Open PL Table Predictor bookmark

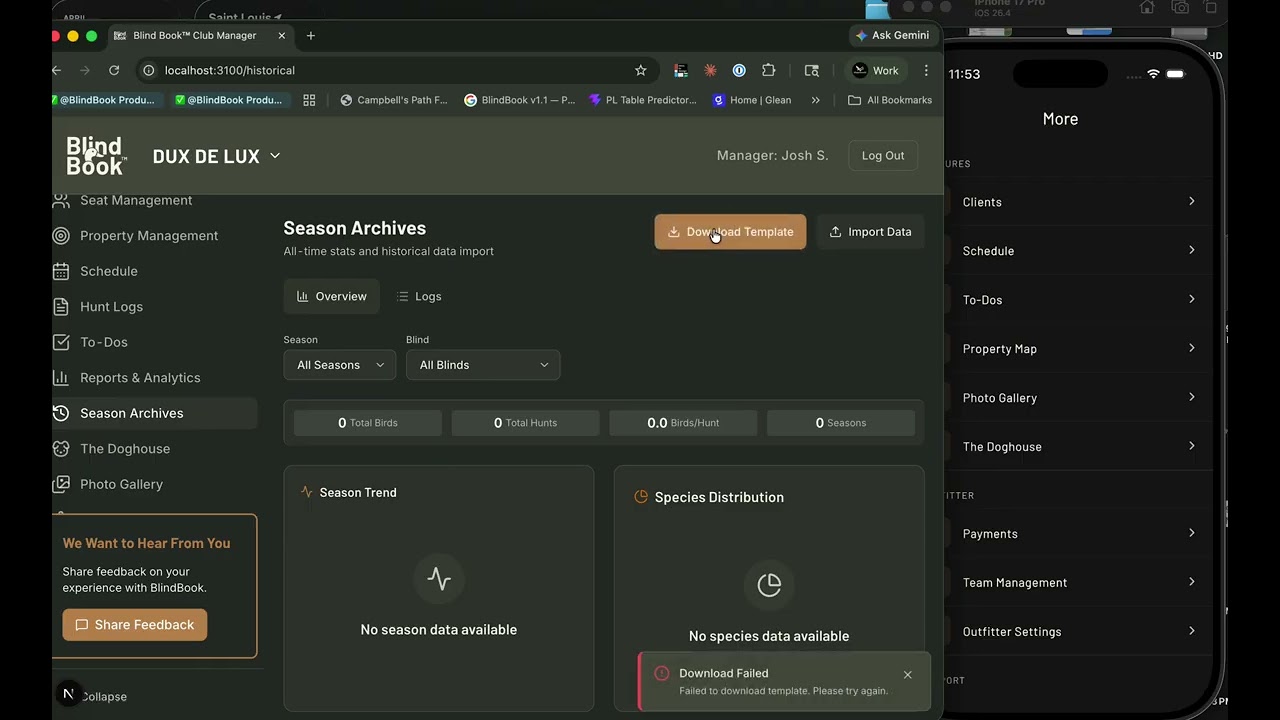pos(643,100)
